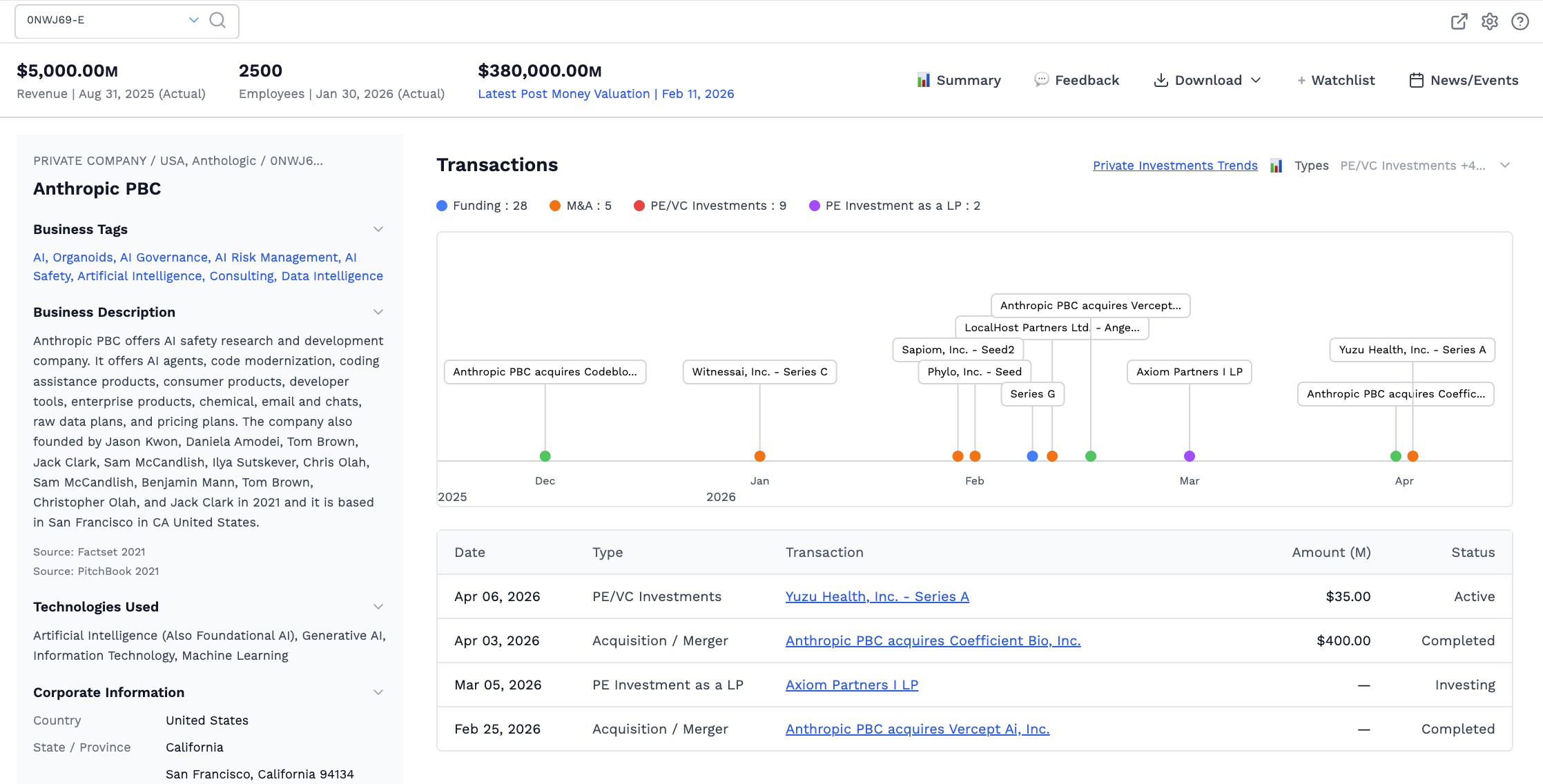The image size is (1543, 784).
Task: Toggle the orange M&A legend dot
Action: point(555,206)
